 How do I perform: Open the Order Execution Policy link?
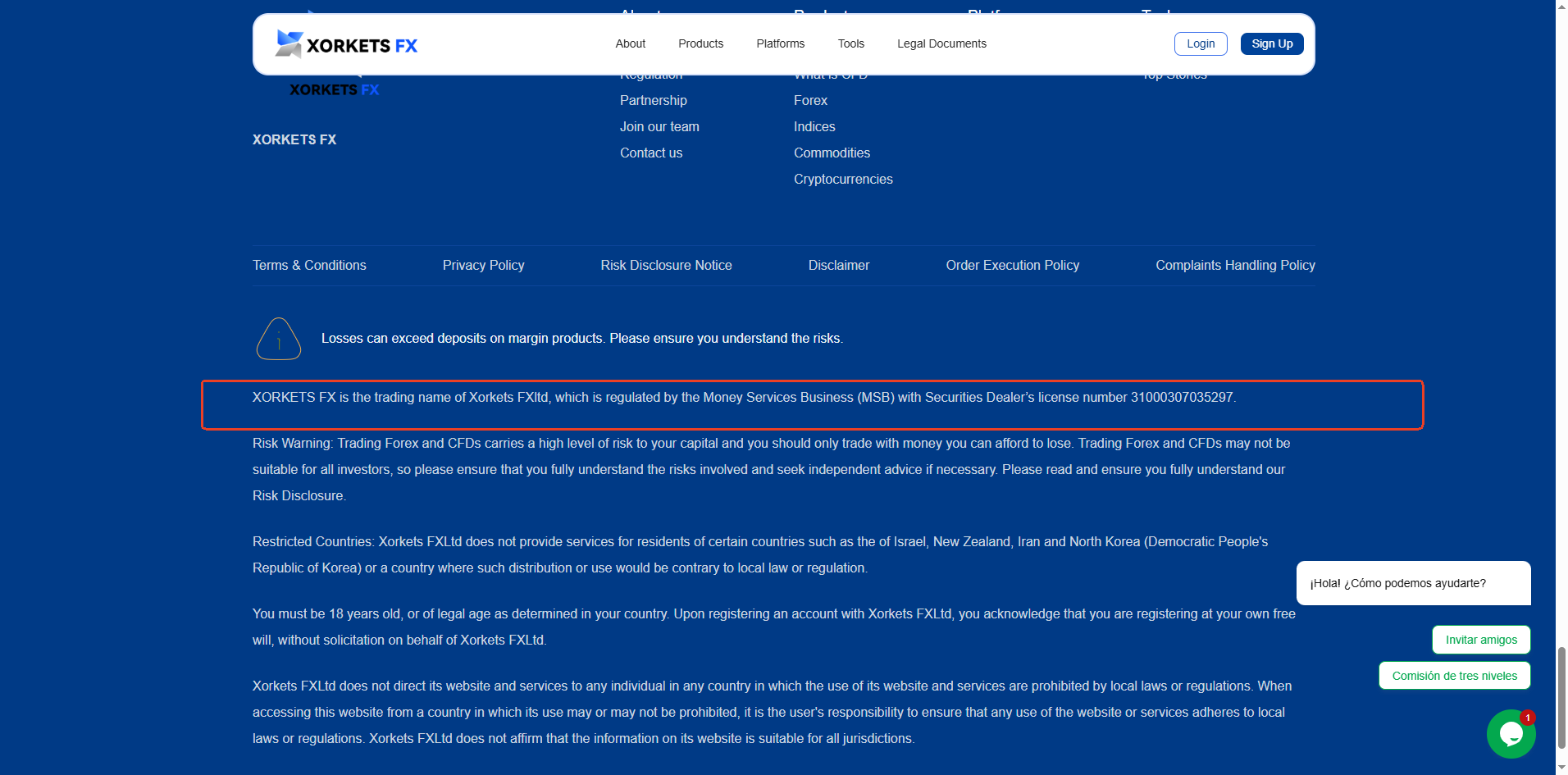tap(1013, 265)
